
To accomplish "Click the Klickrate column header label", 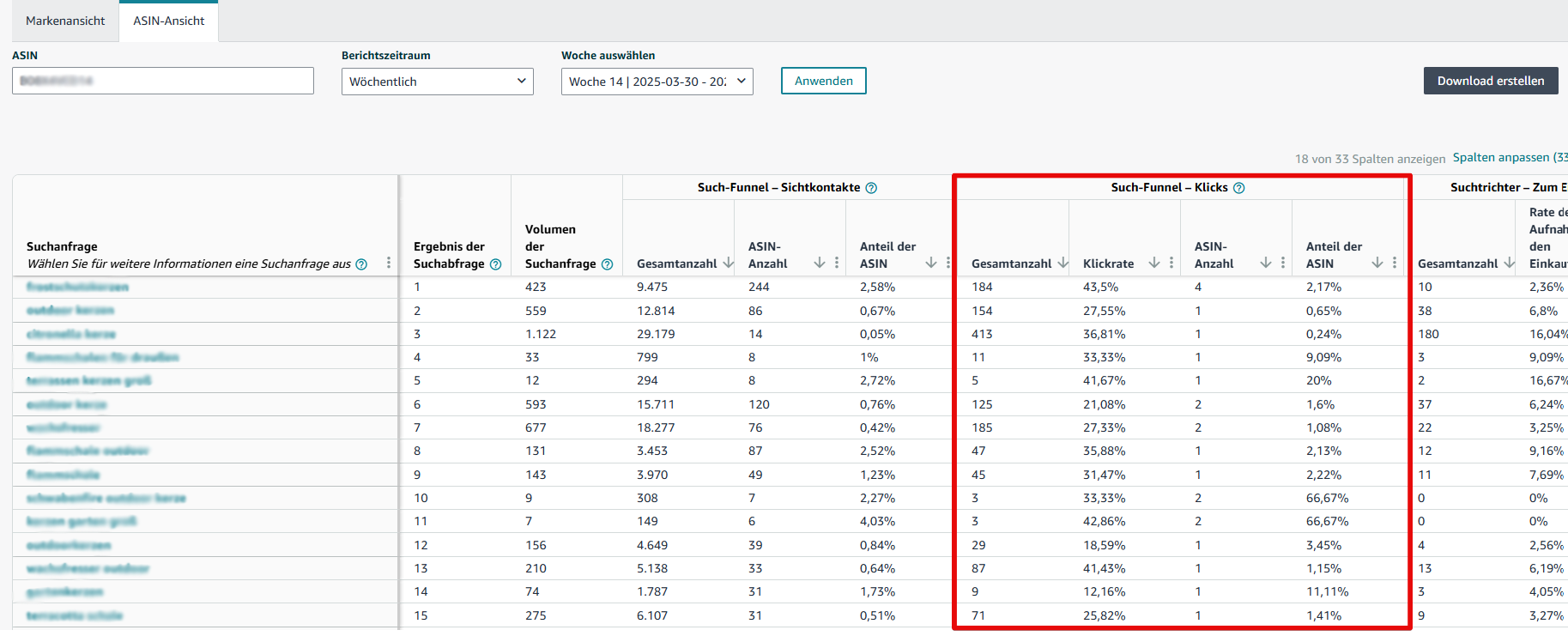I will click(x=1108, y=263).
